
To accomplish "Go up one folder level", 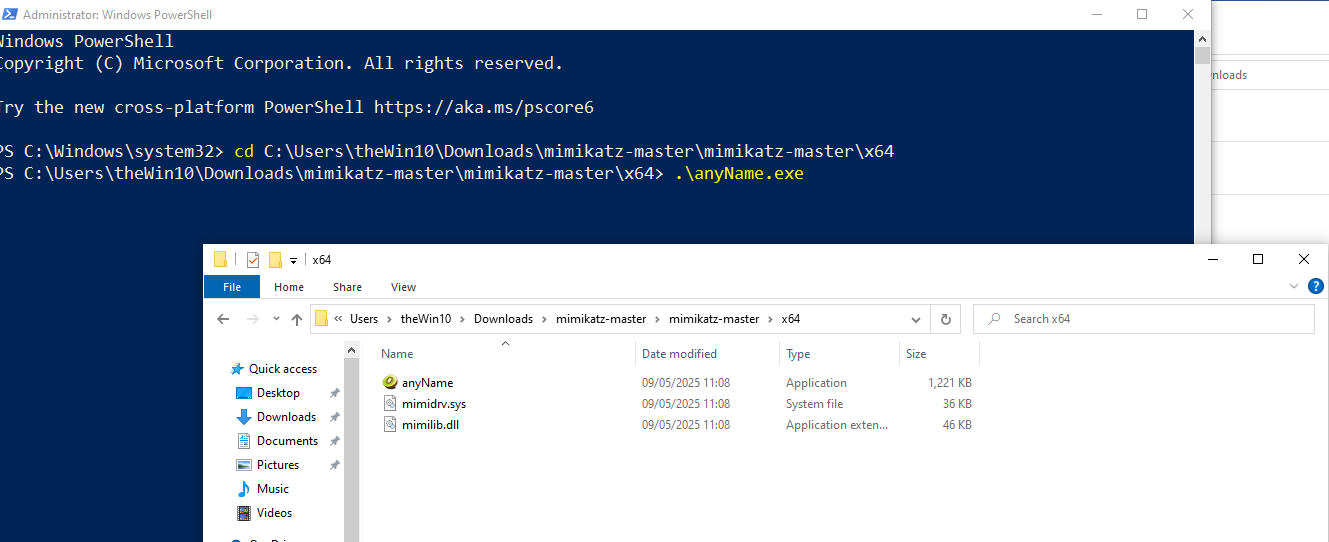I will (297, 319).
